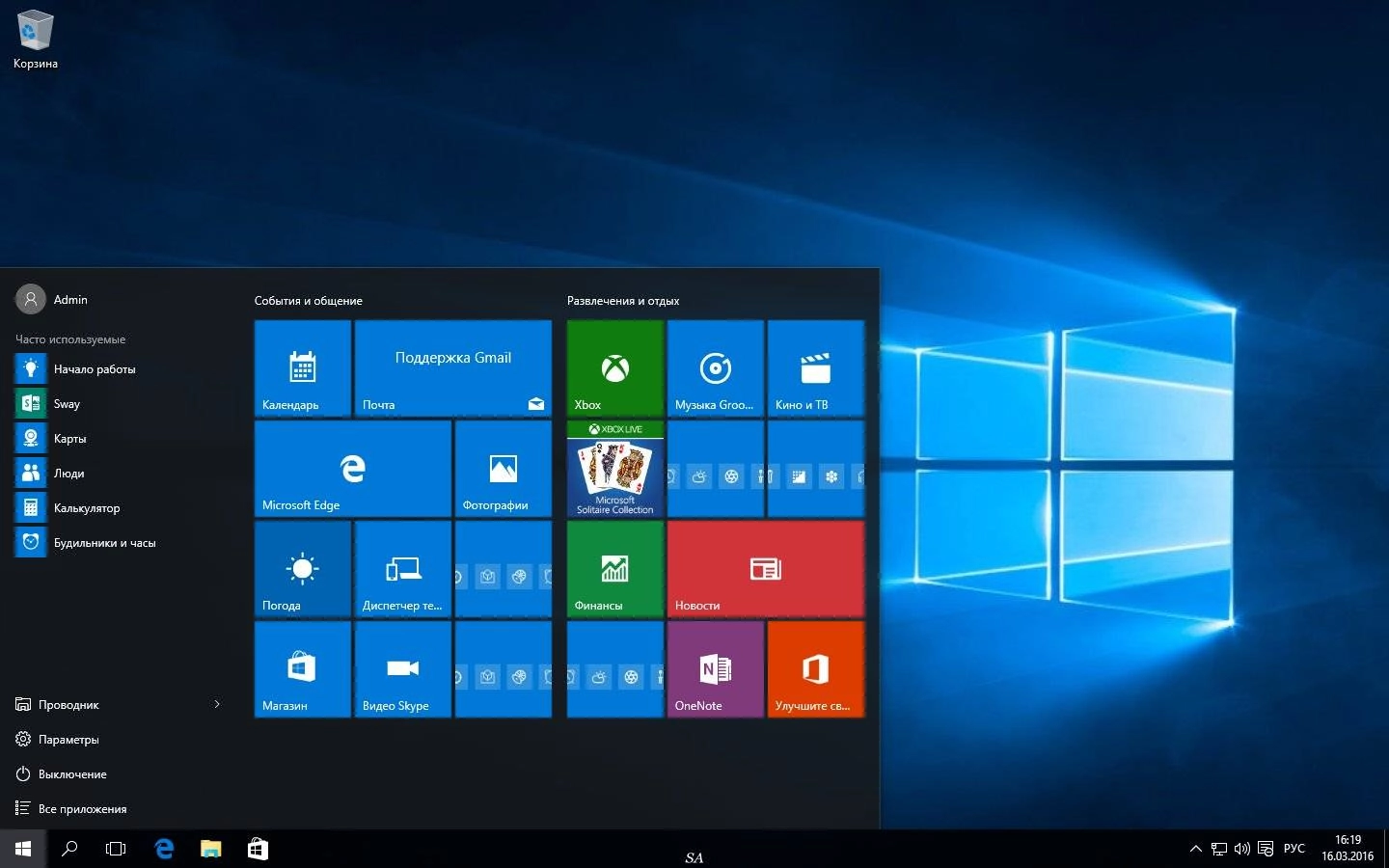Image resolution: width=1389 pixels, height=868 pixels.
Task: Launch Калькулятор from the frequent list
Action: (120, 508)
